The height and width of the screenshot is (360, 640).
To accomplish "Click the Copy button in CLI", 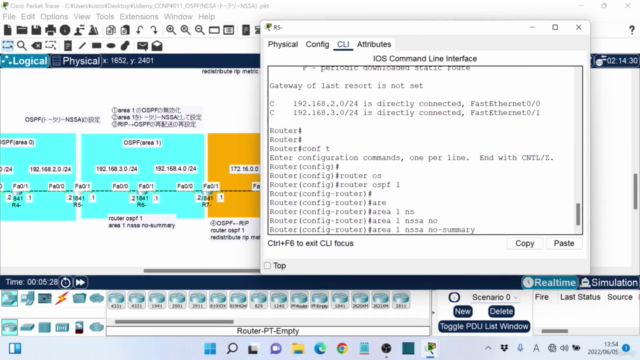I will (524, 243).
